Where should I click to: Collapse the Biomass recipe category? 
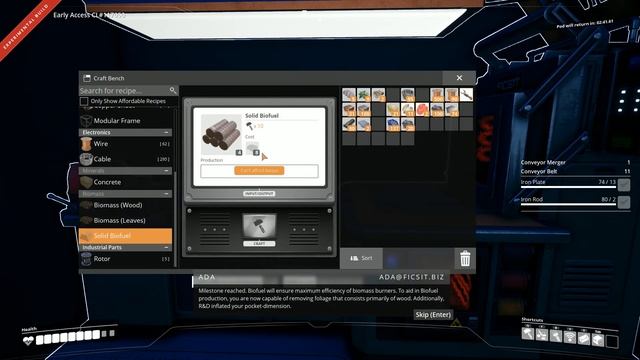point(166,194)
